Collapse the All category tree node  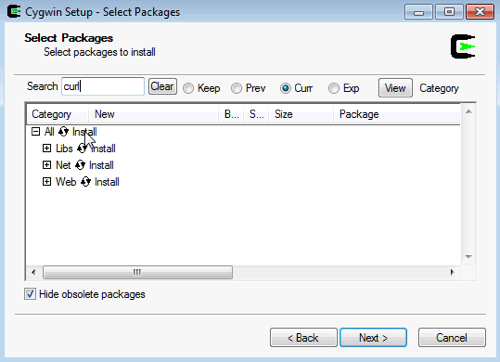(x=35, y=132)
